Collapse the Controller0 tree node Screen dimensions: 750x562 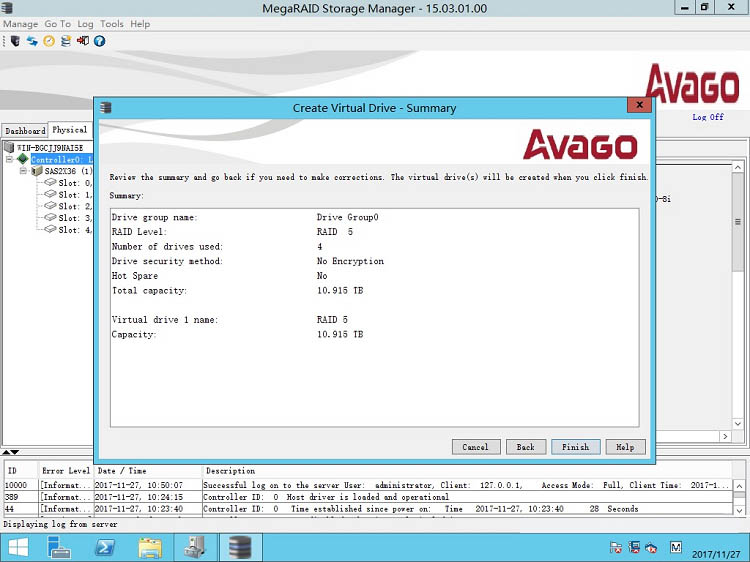pos(9,159)
